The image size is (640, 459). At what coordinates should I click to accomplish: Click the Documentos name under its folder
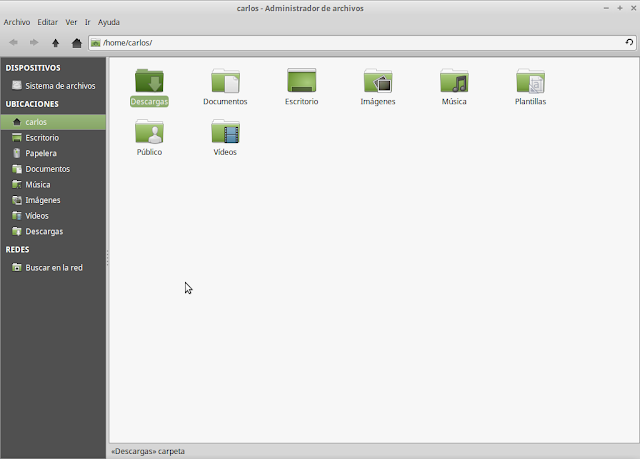[225, 101]
